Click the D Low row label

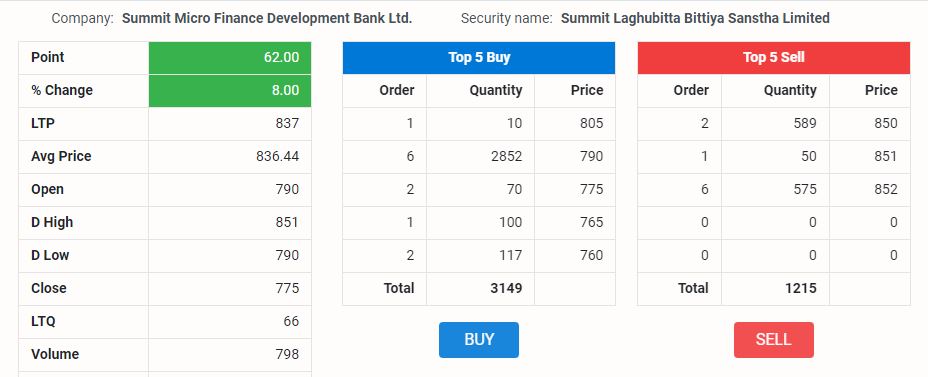[50, 255]
